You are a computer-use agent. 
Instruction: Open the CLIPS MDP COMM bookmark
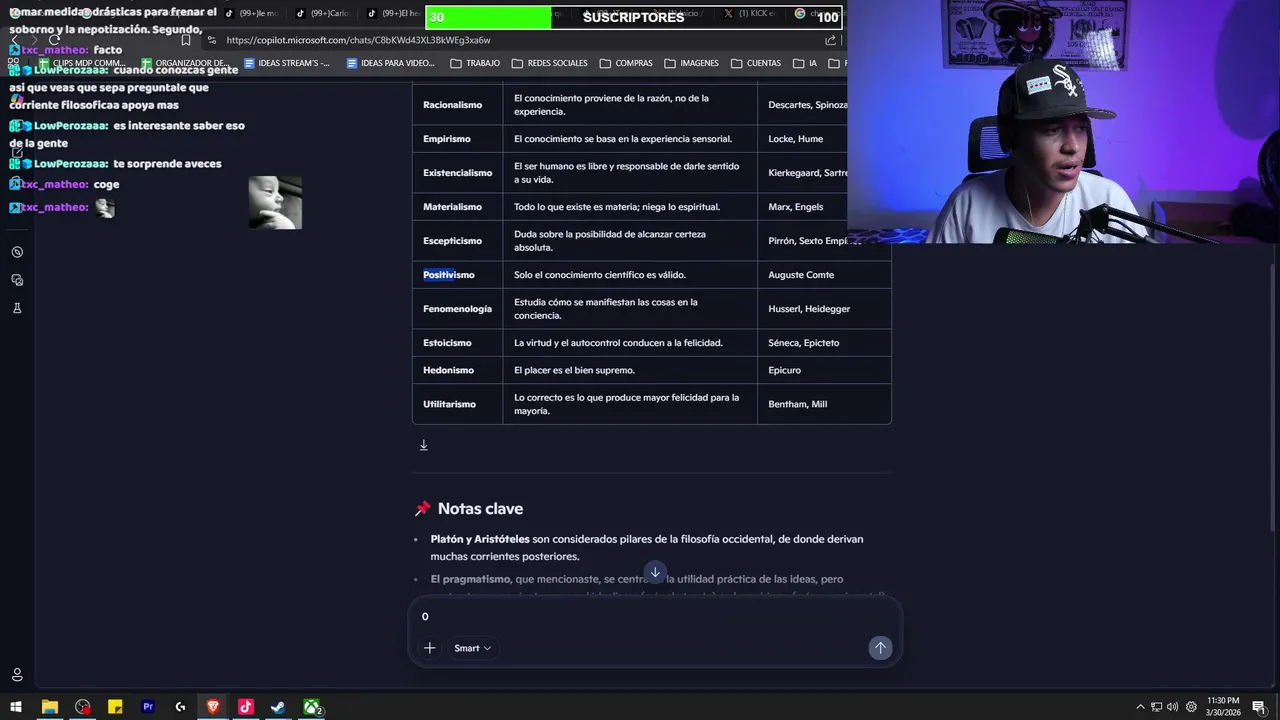coord(81,63)
